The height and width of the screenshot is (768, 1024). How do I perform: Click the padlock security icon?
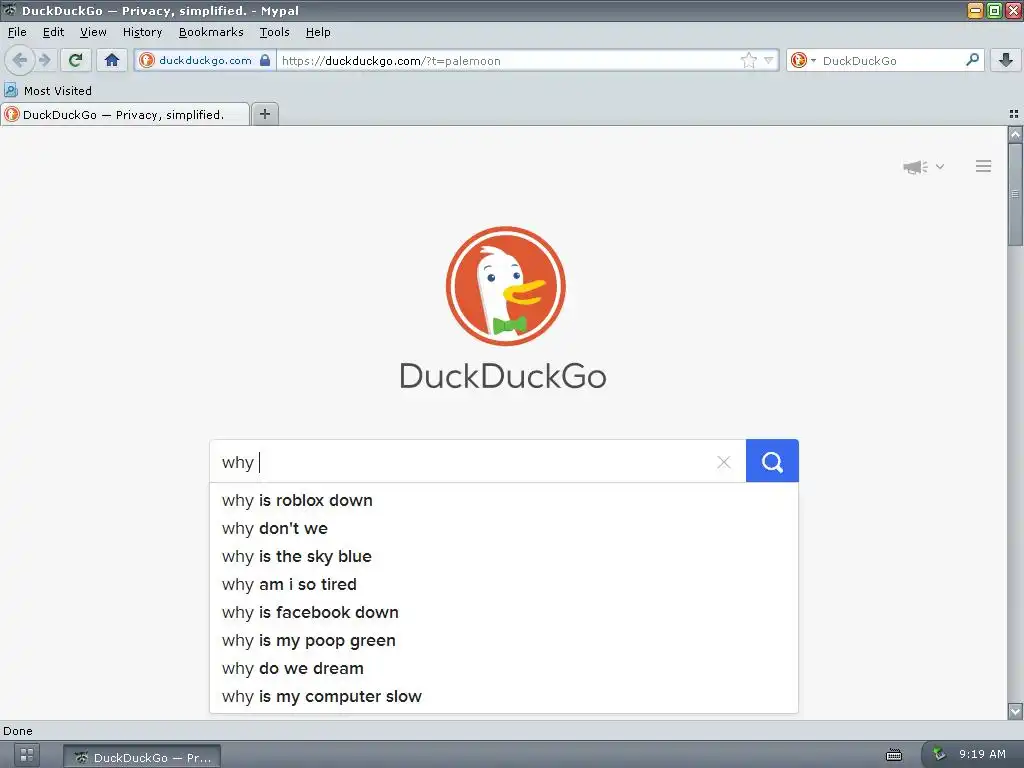[264, 60]
